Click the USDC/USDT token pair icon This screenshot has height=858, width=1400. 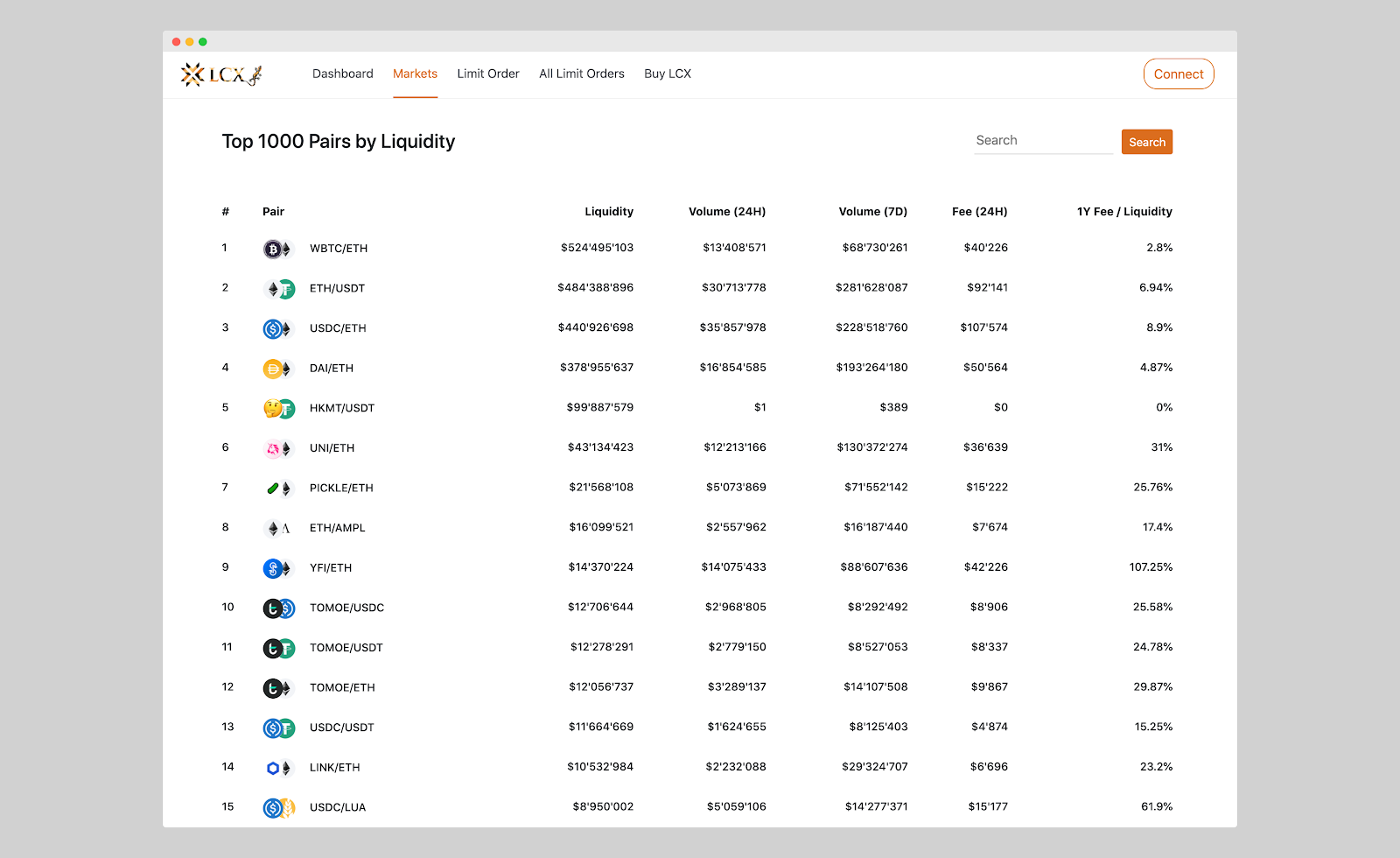pyautogui.click(x=278, y=728)
